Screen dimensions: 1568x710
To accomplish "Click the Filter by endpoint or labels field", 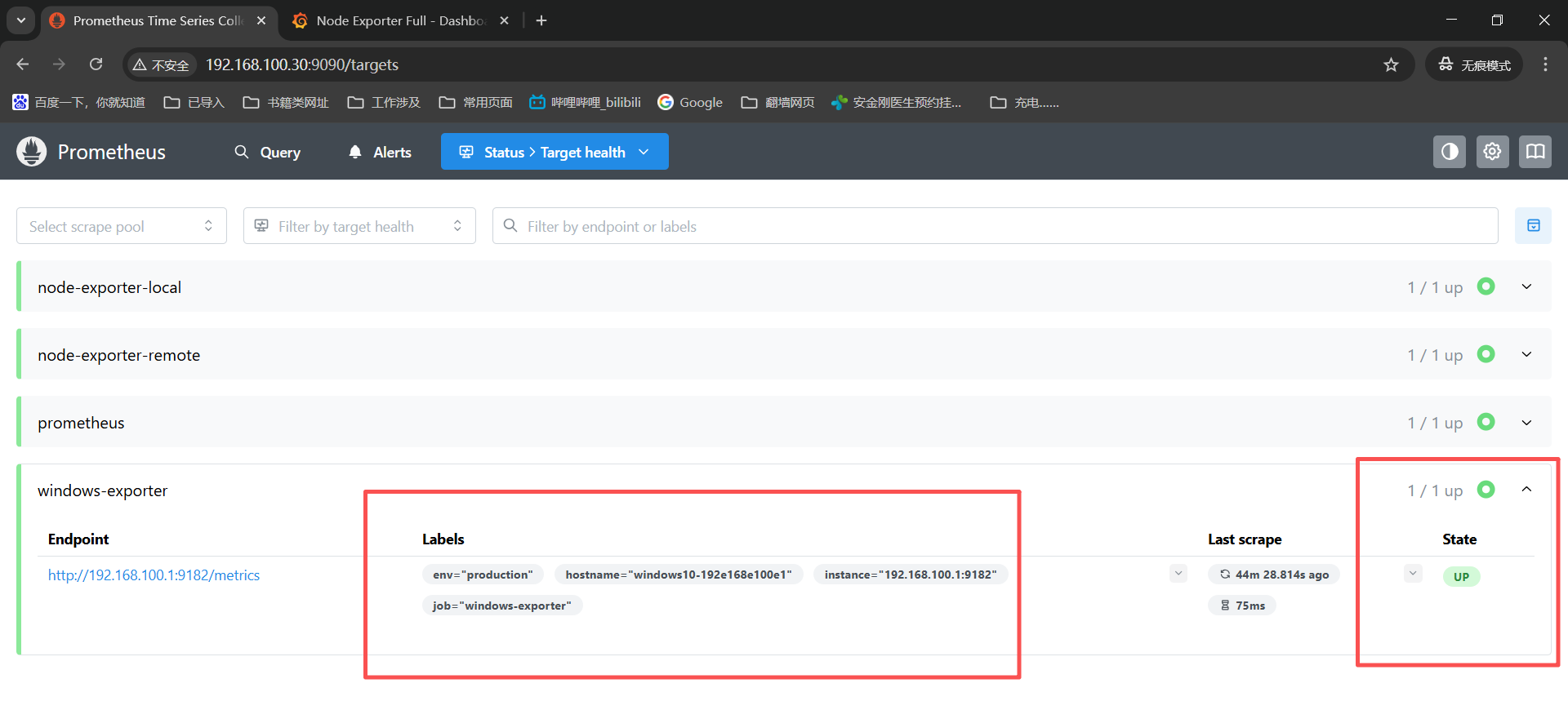I will [x=995, y=226].
